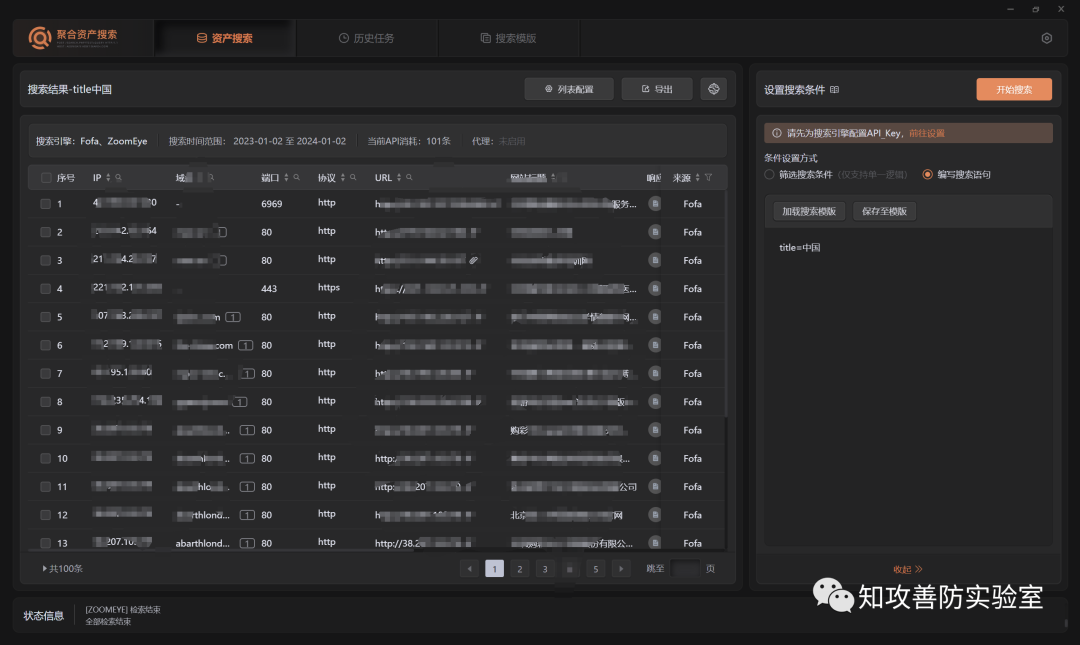Click the 列表配置 button
This screenshot has height=645, width=1080.
(569, 89)
